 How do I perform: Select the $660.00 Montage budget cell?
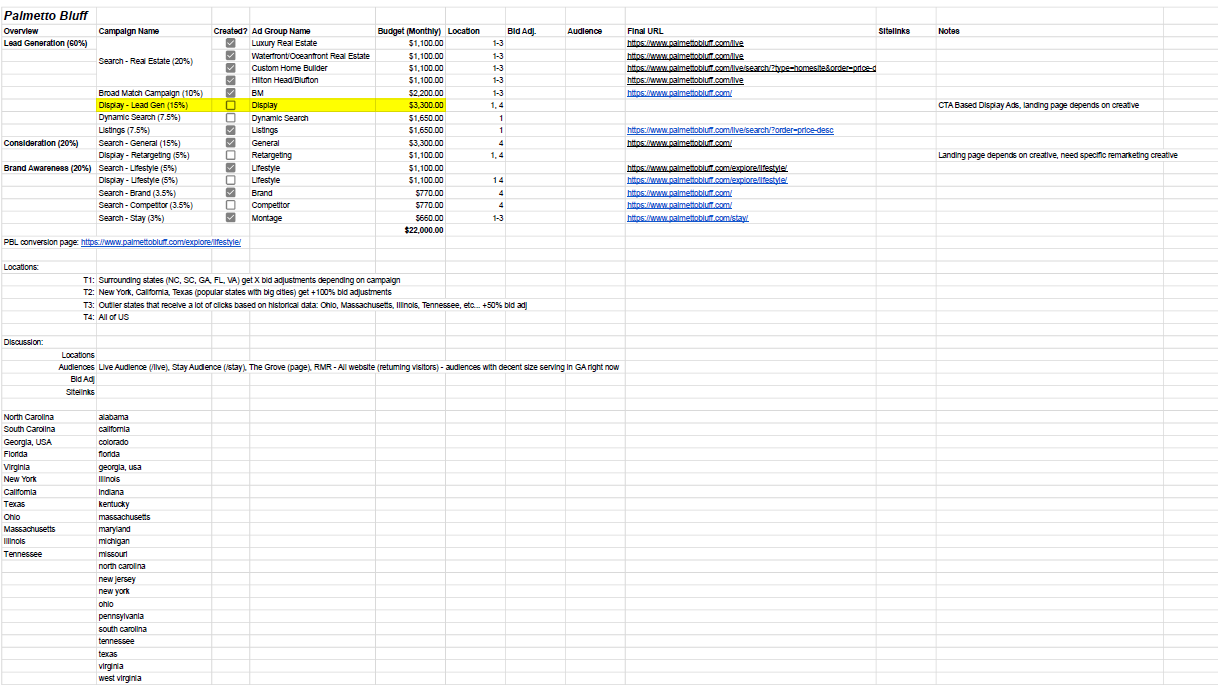(410, 217)
